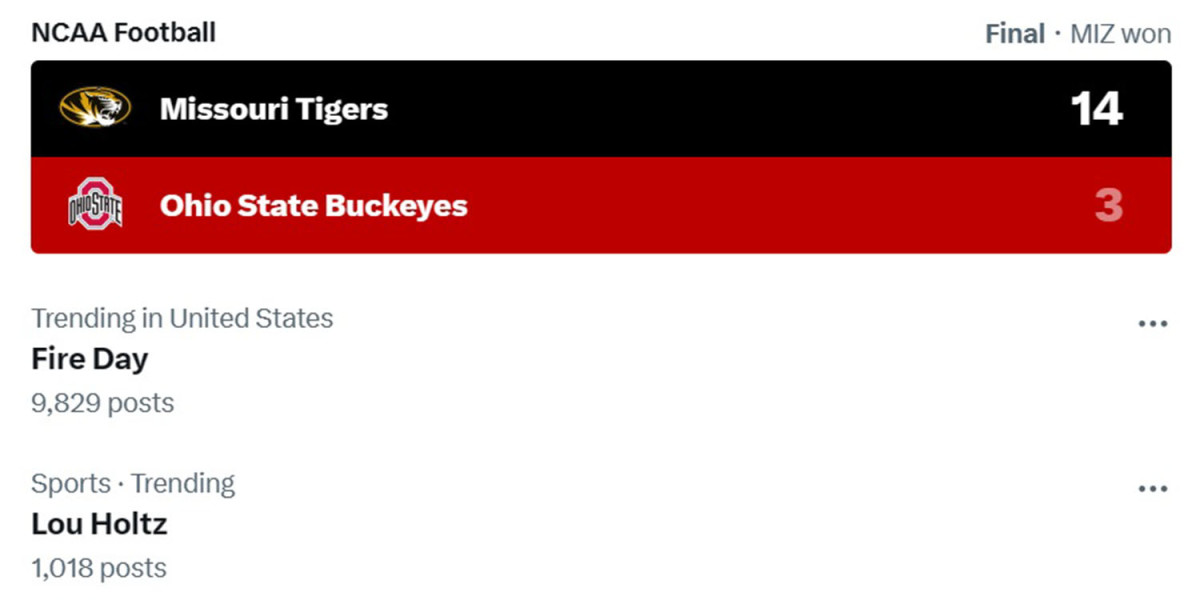Image resolution: width=1200 pixels, height=600 pixels.
Task: Select the Missouri Tigers team name
Action: (x=273, y=108)
